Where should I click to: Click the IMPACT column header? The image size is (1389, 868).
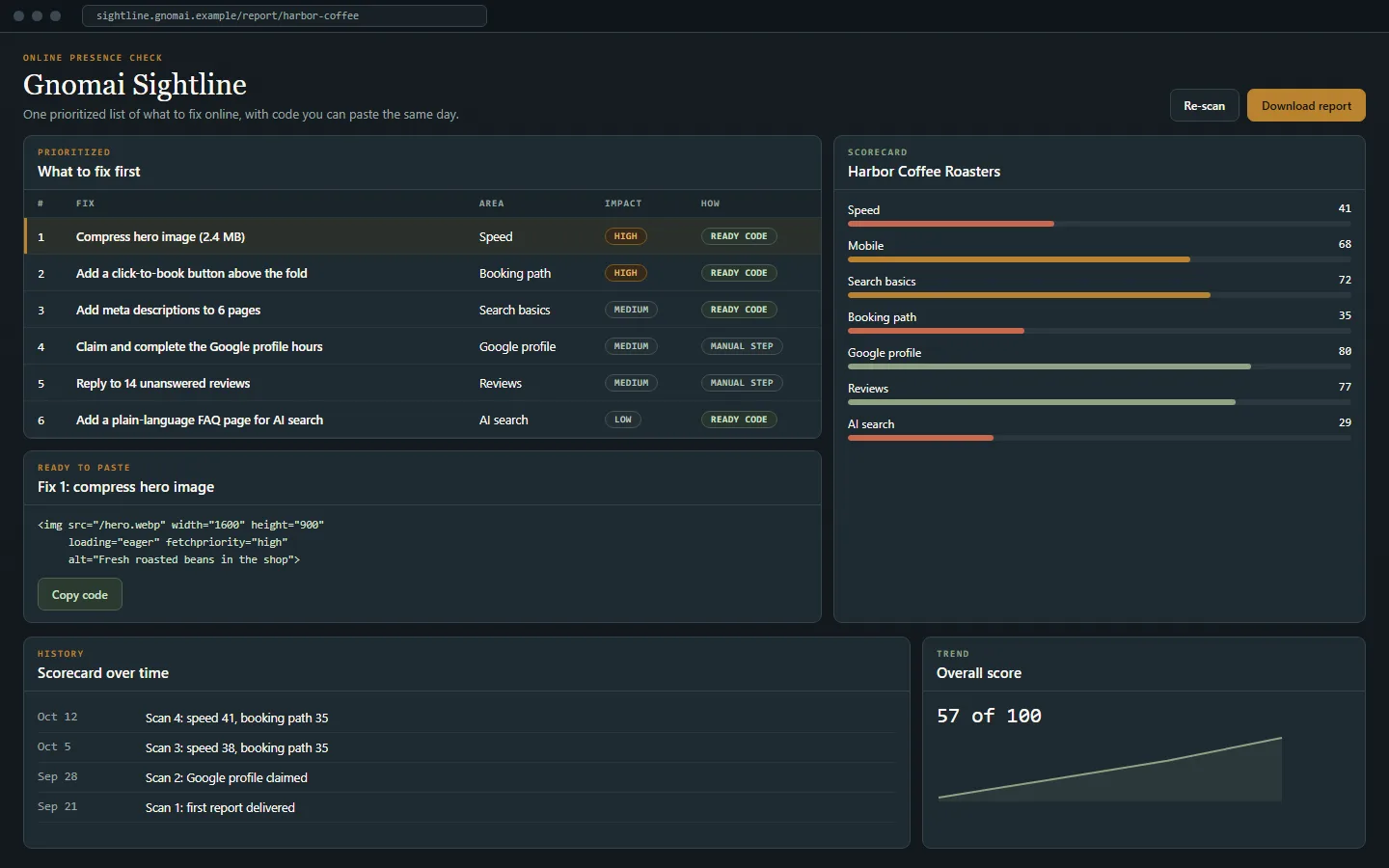pyautogui.click(x=623, y=203)
